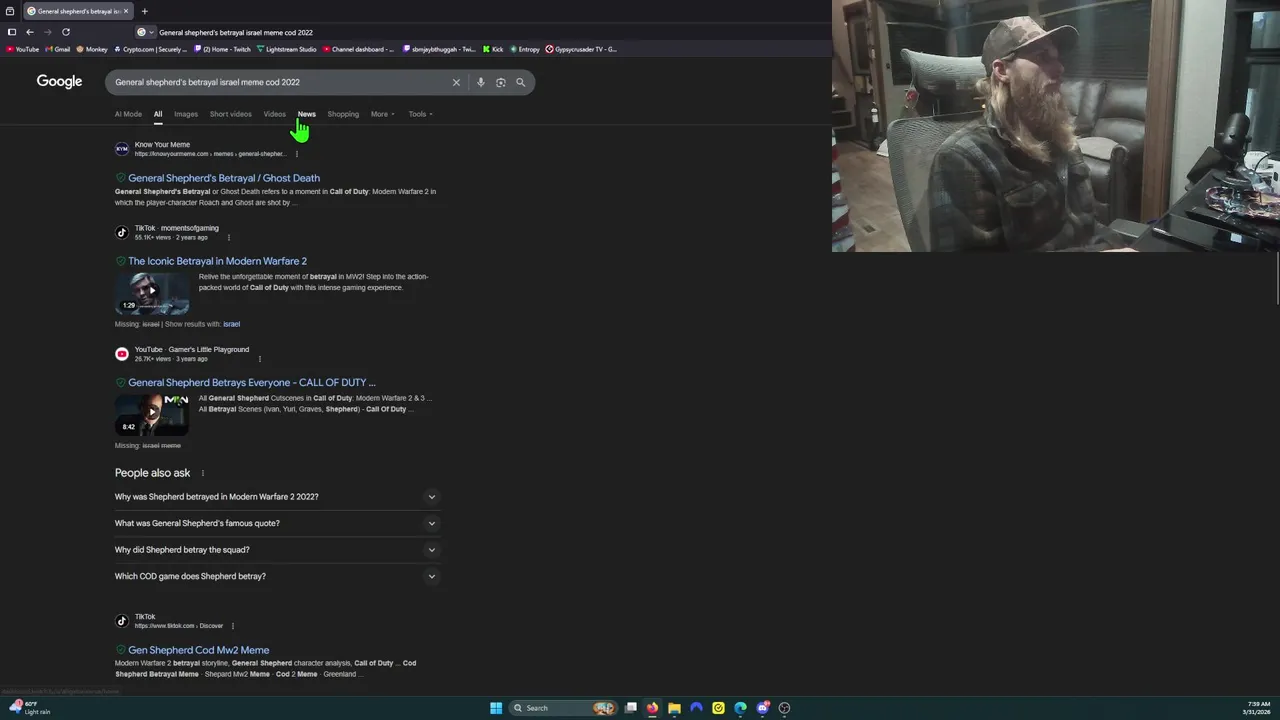The image size is (1280, 720).
Task: Open a new tab with the plus icon
Action: [144, 11]
